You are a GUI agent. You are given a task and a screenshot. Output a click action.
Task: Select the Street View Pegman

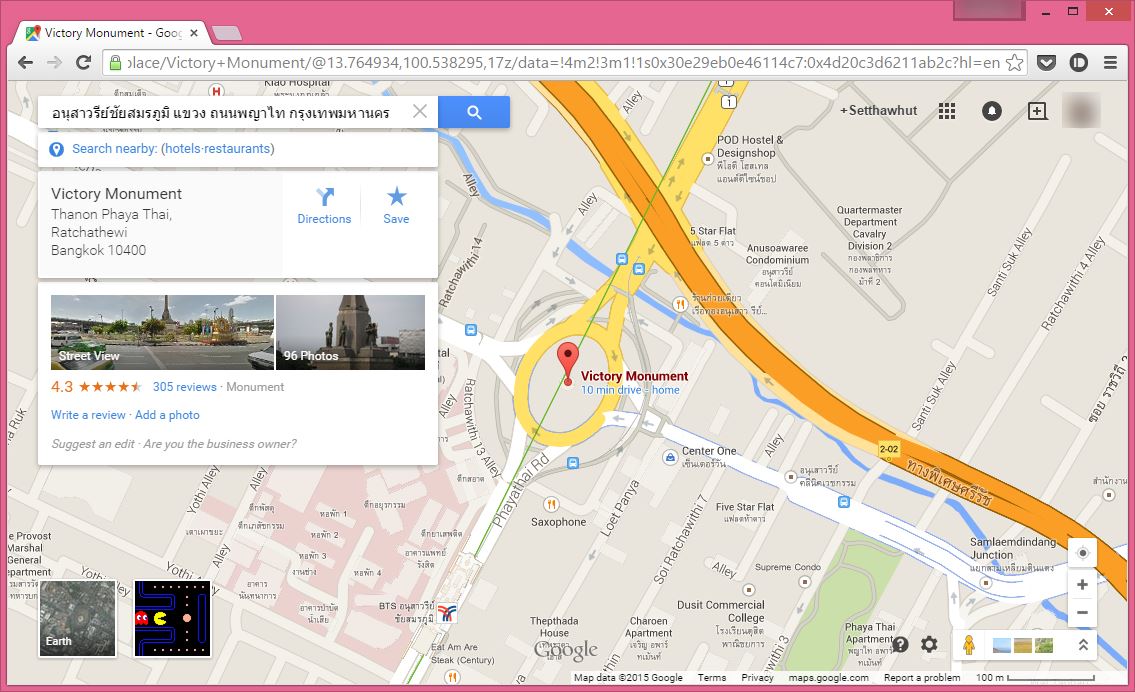pos(968,645)
